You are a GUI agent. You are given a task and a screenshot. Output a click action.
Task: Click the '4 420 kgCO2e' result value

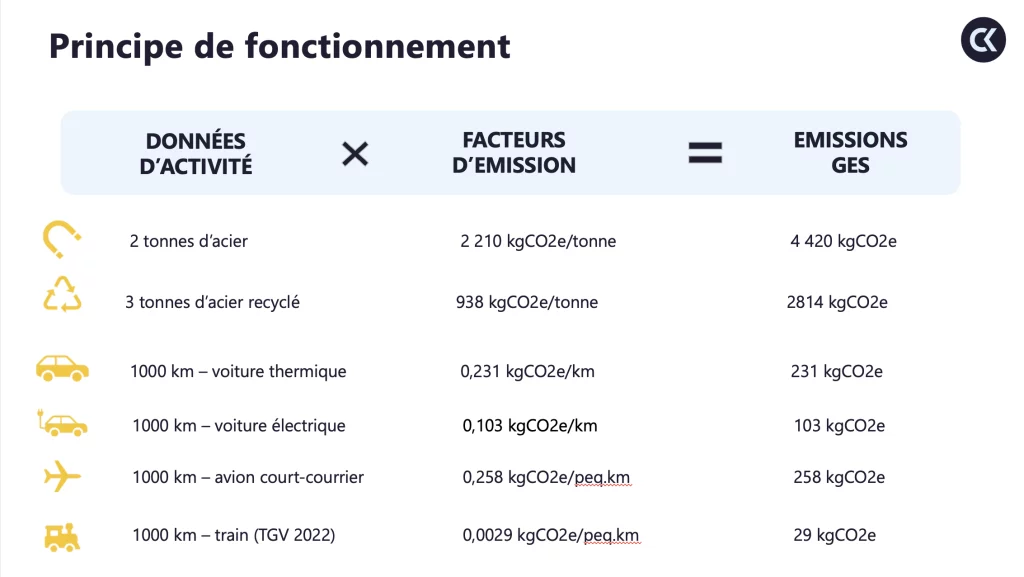coord(843,241)
